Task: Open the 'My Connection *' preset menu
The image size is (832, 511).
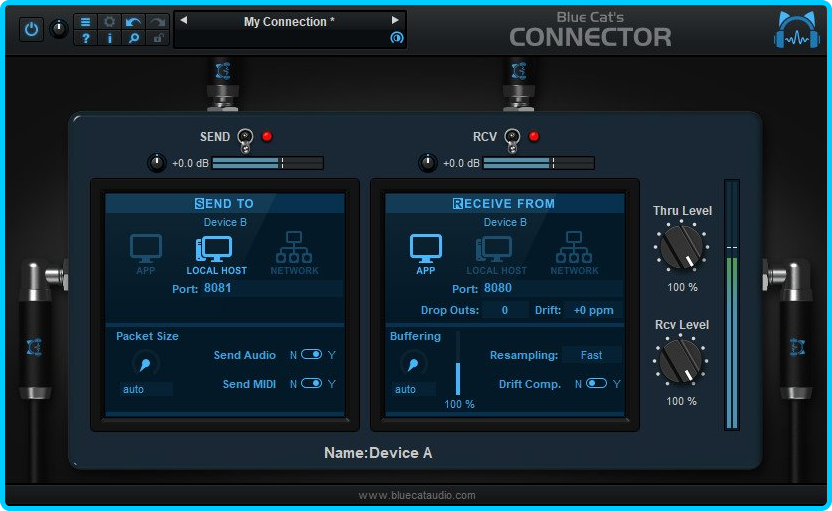Action: 289,22
